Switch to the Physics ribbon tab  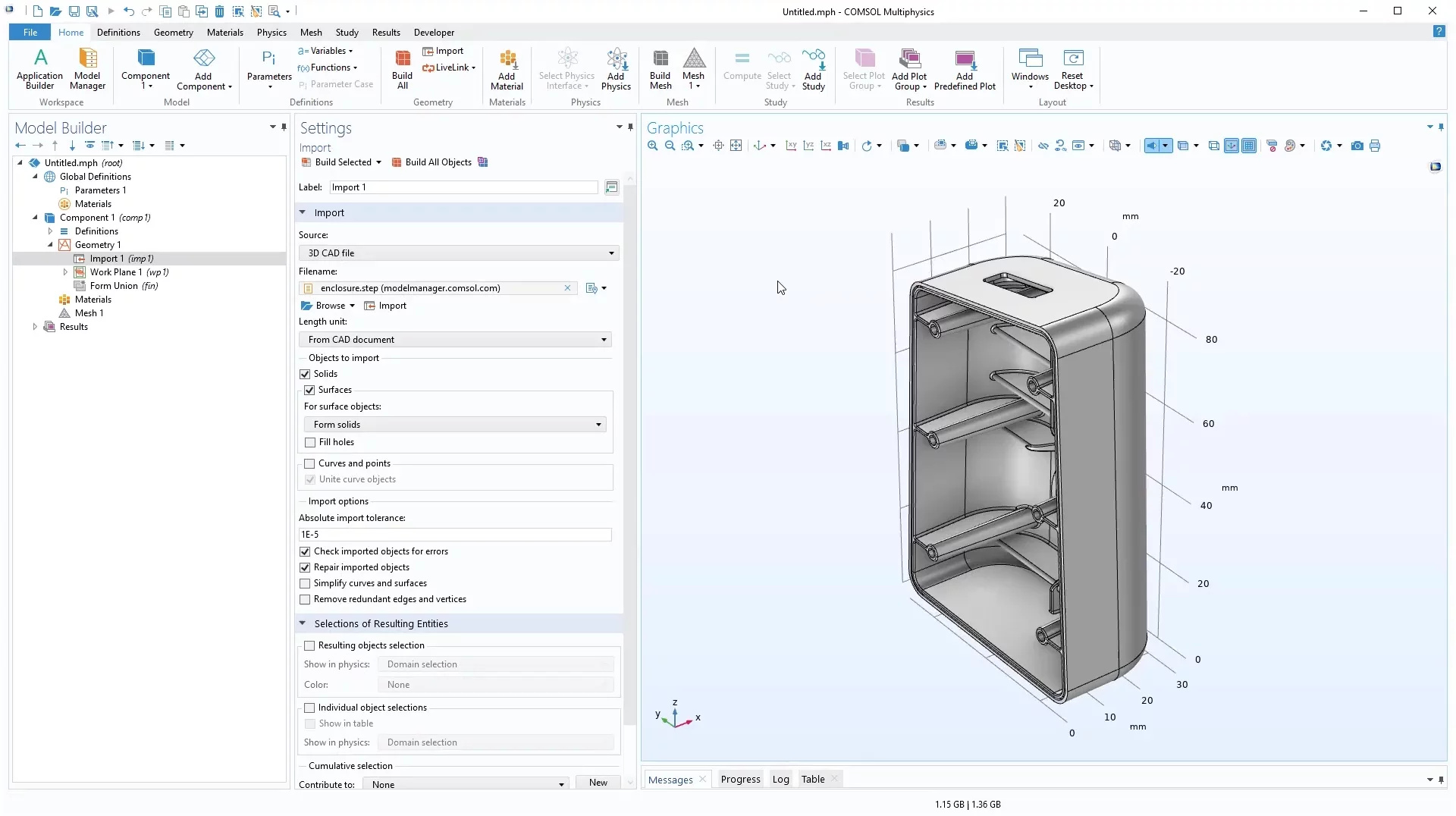271,32
